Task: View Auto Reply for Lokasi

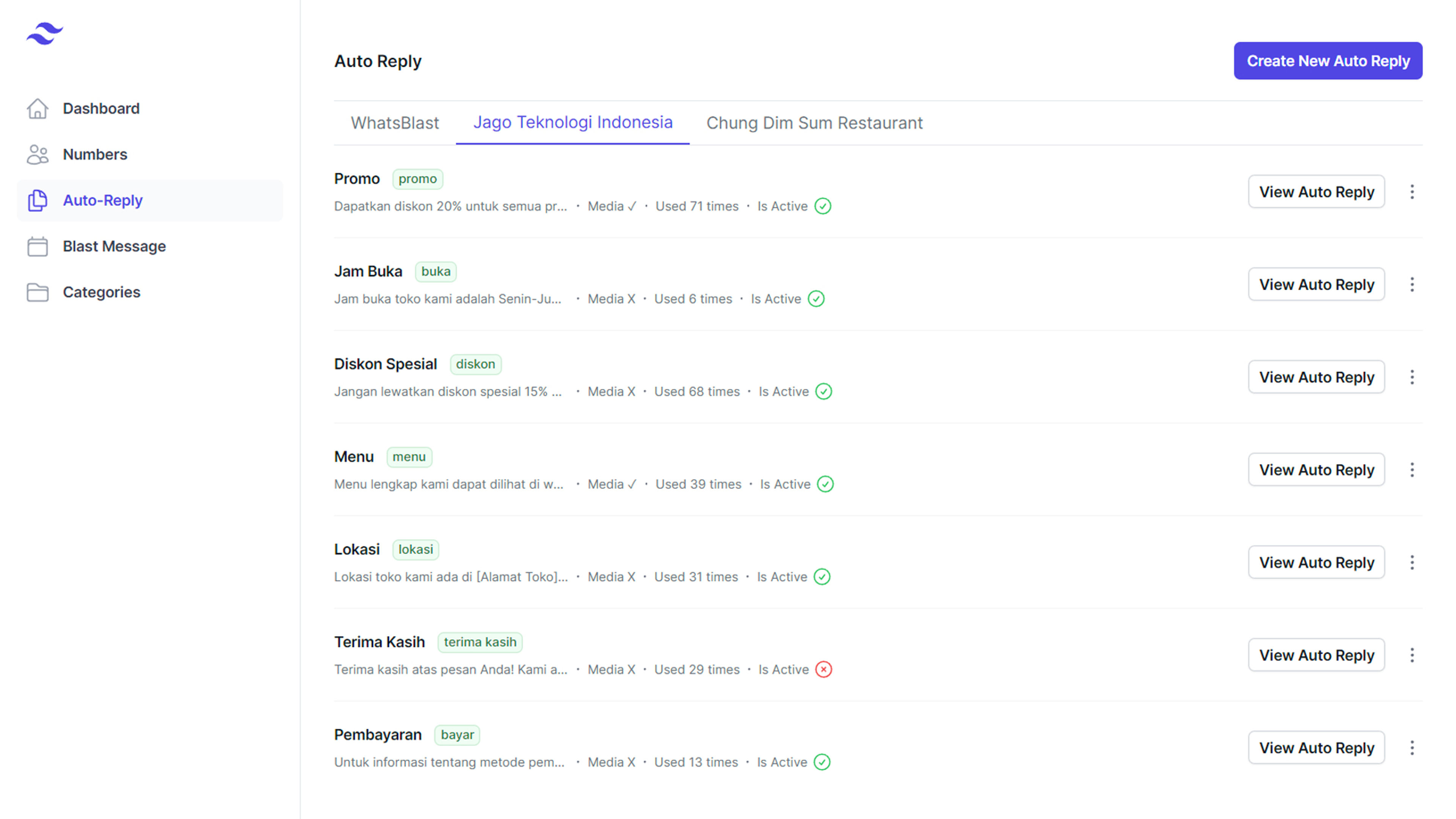Action: pyautogui.click(x=1316, y=562)
